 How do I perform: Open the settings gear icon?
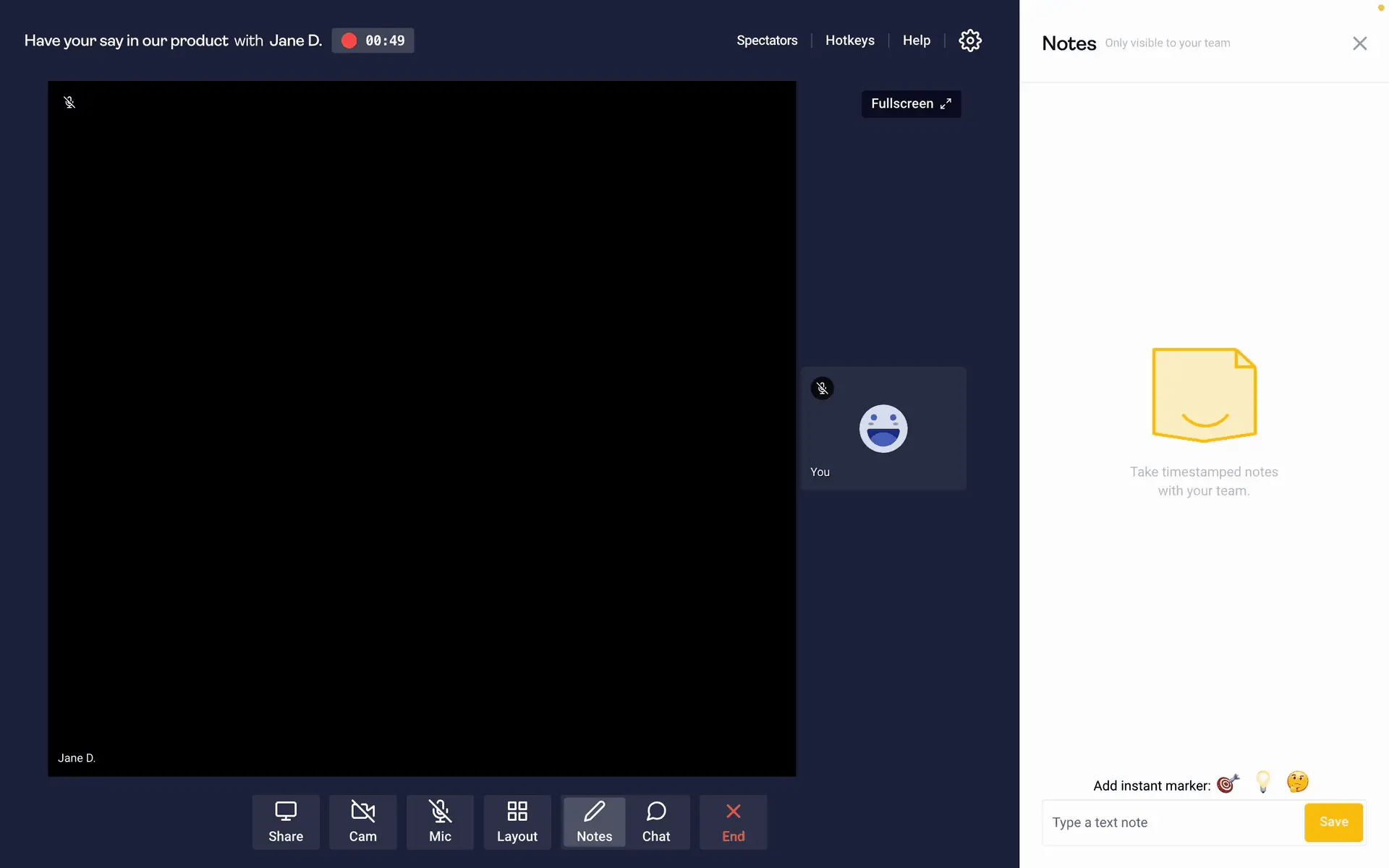pyautogui.click(x=969, y=41)
